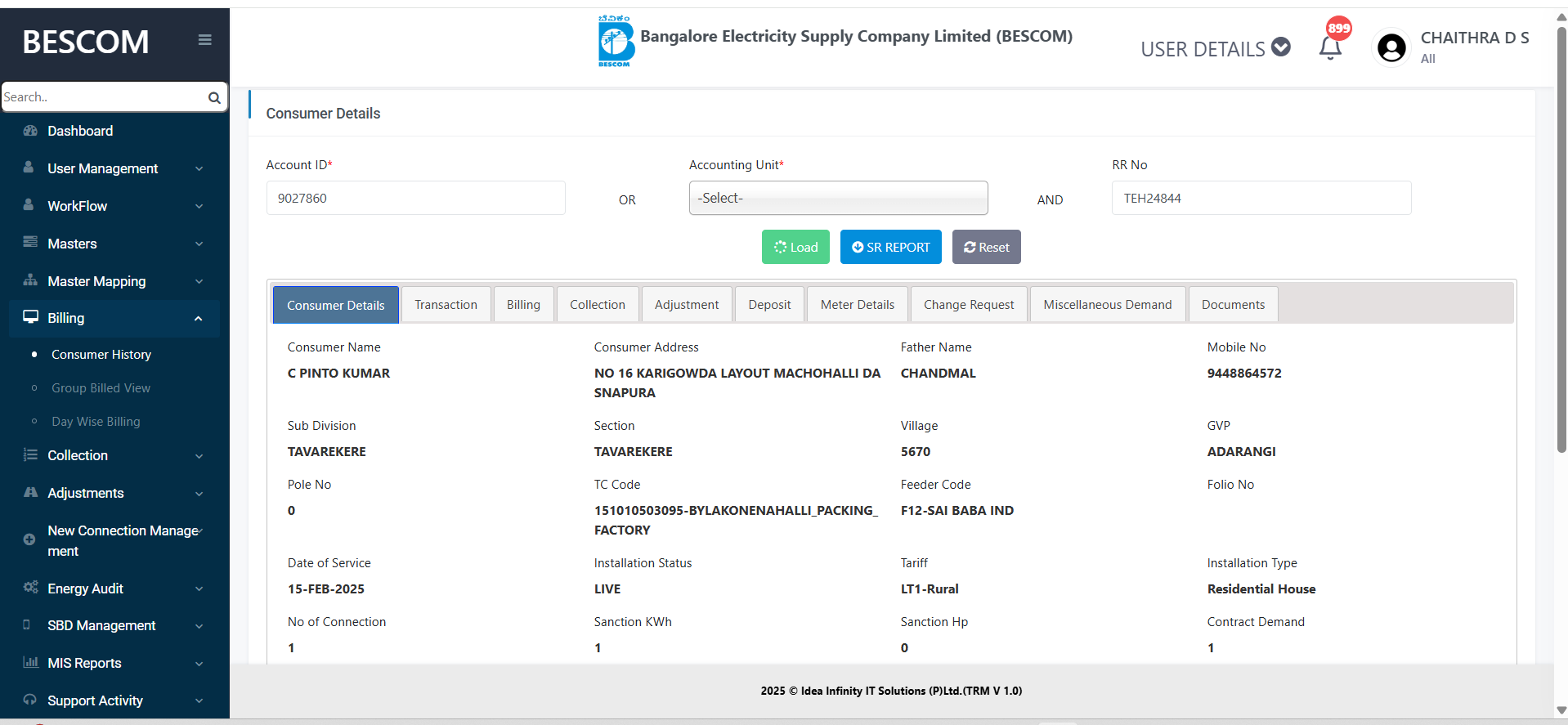Open the Documents tab
Image resolution: width=1568 pixels, height=725 pixels.
click(1233, 304)
